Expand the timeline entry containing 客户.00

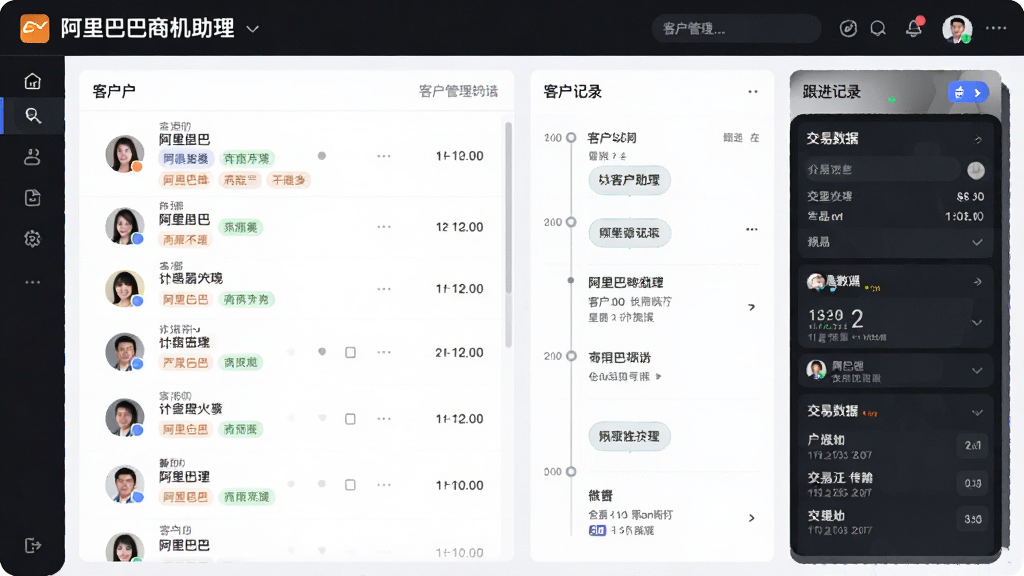pos(752,307)
